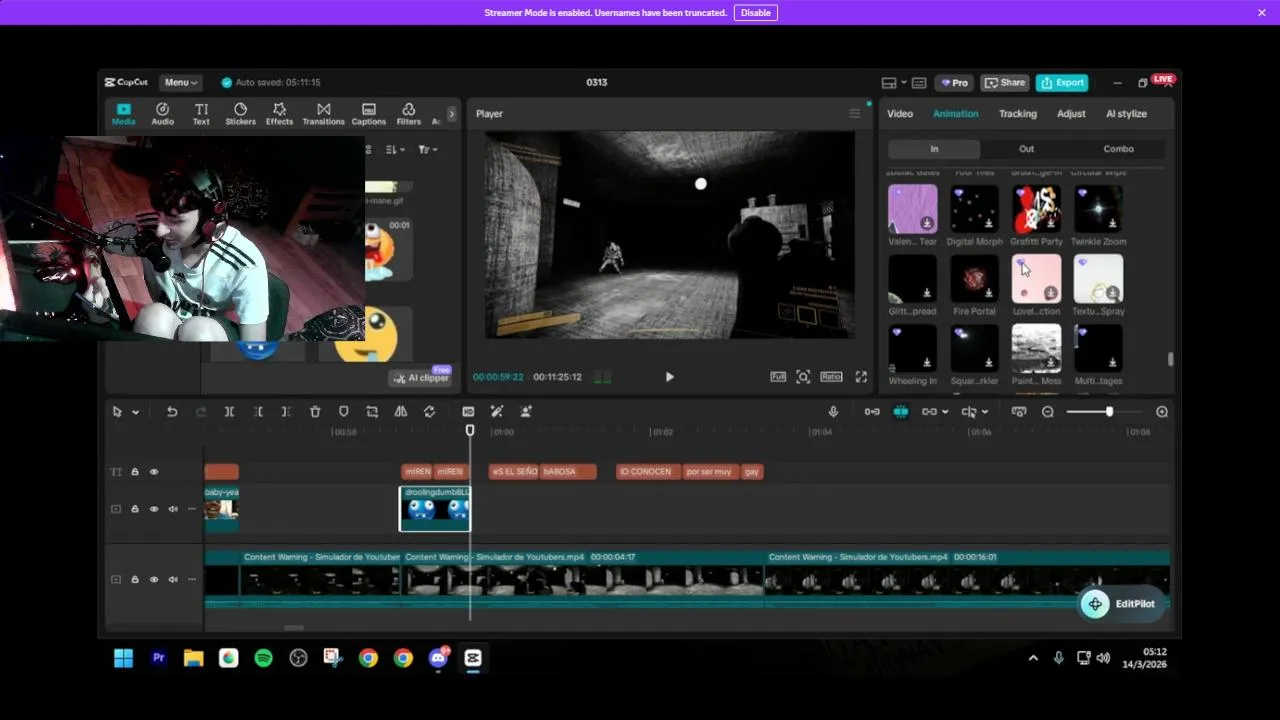The image size is (1280, 720).
Task: Click the animation list scrollbar
Action: point(1170,359)
